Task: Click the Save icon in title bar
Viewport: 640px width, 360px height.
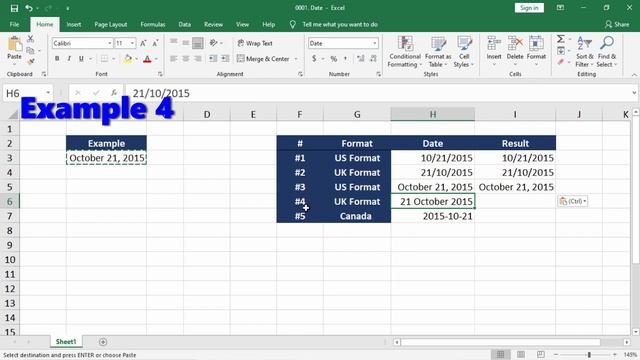Action: (14, 8)
